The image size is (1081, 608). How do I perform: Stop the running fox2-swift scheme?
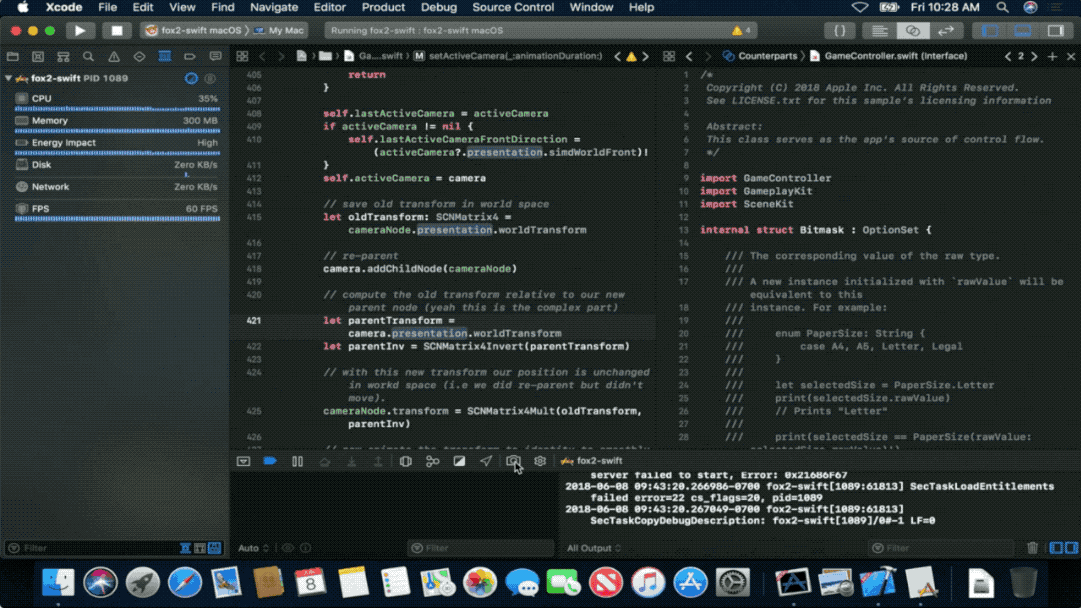tap(117, 30)
